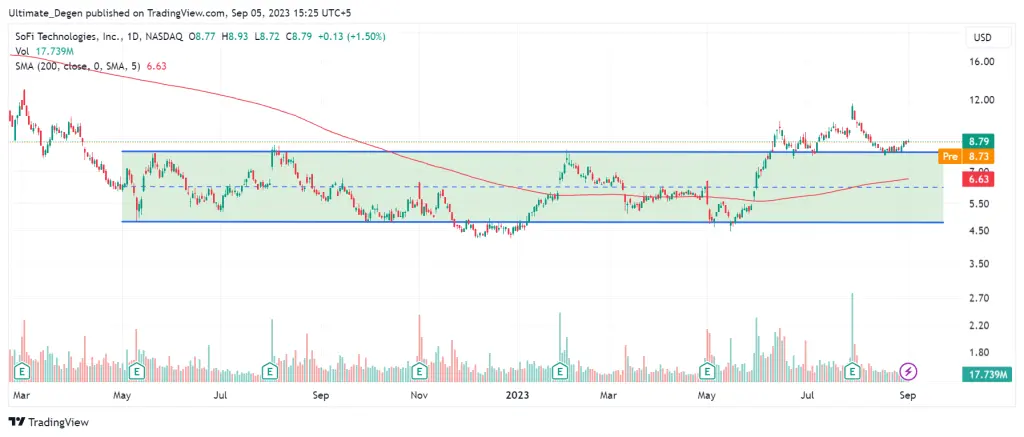The image size is (1024, 437).
Task: Click the 1.80 axis label
Action: (981, 352)
